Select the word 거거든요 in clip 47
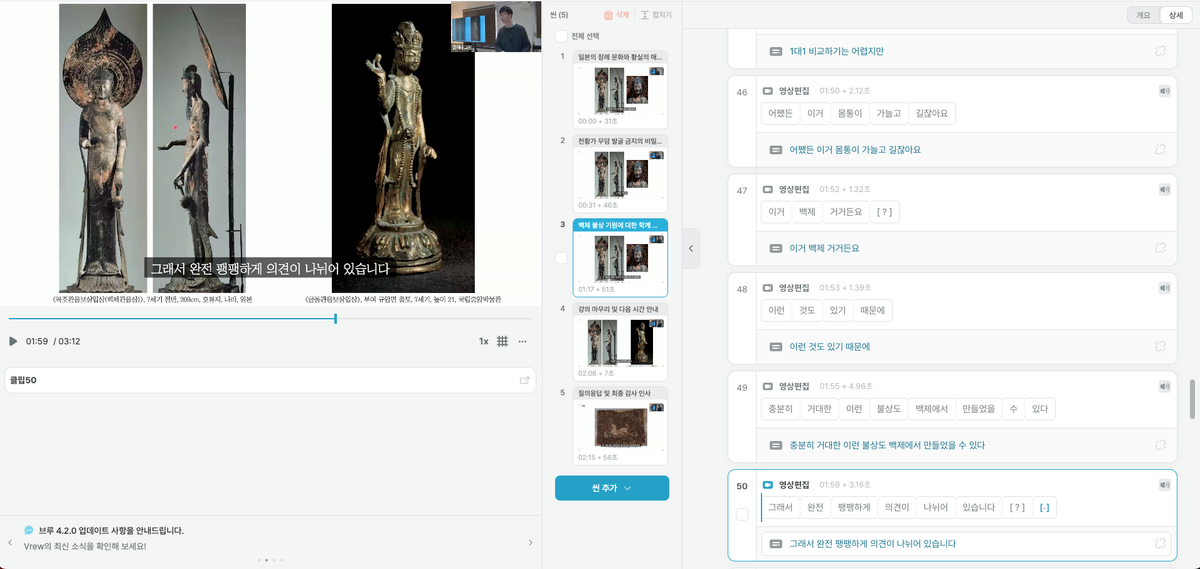1200x569 pixels. point(846,212)
